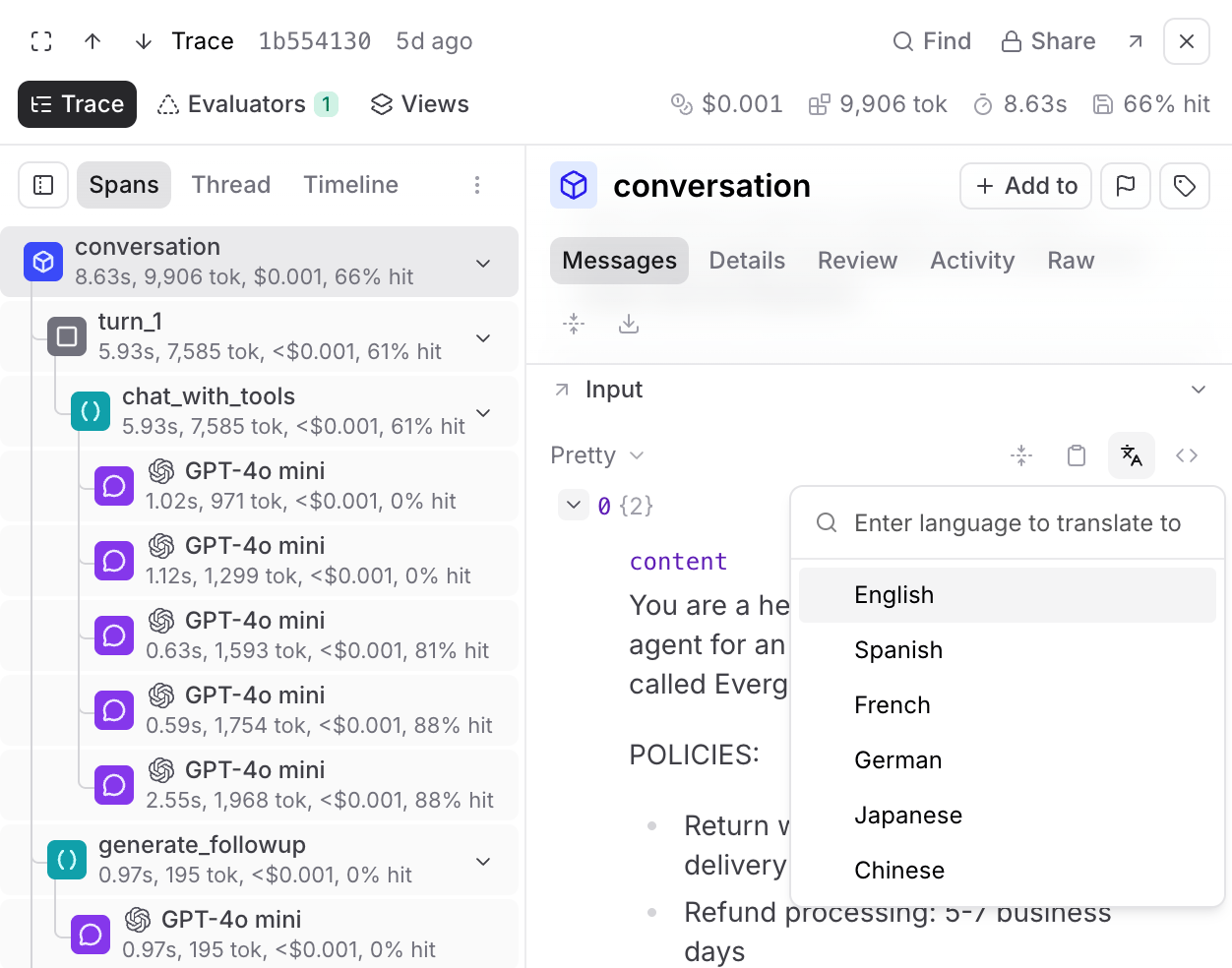Collapse the conversation span
This screenshot has width=1232, height=968.
483,263
